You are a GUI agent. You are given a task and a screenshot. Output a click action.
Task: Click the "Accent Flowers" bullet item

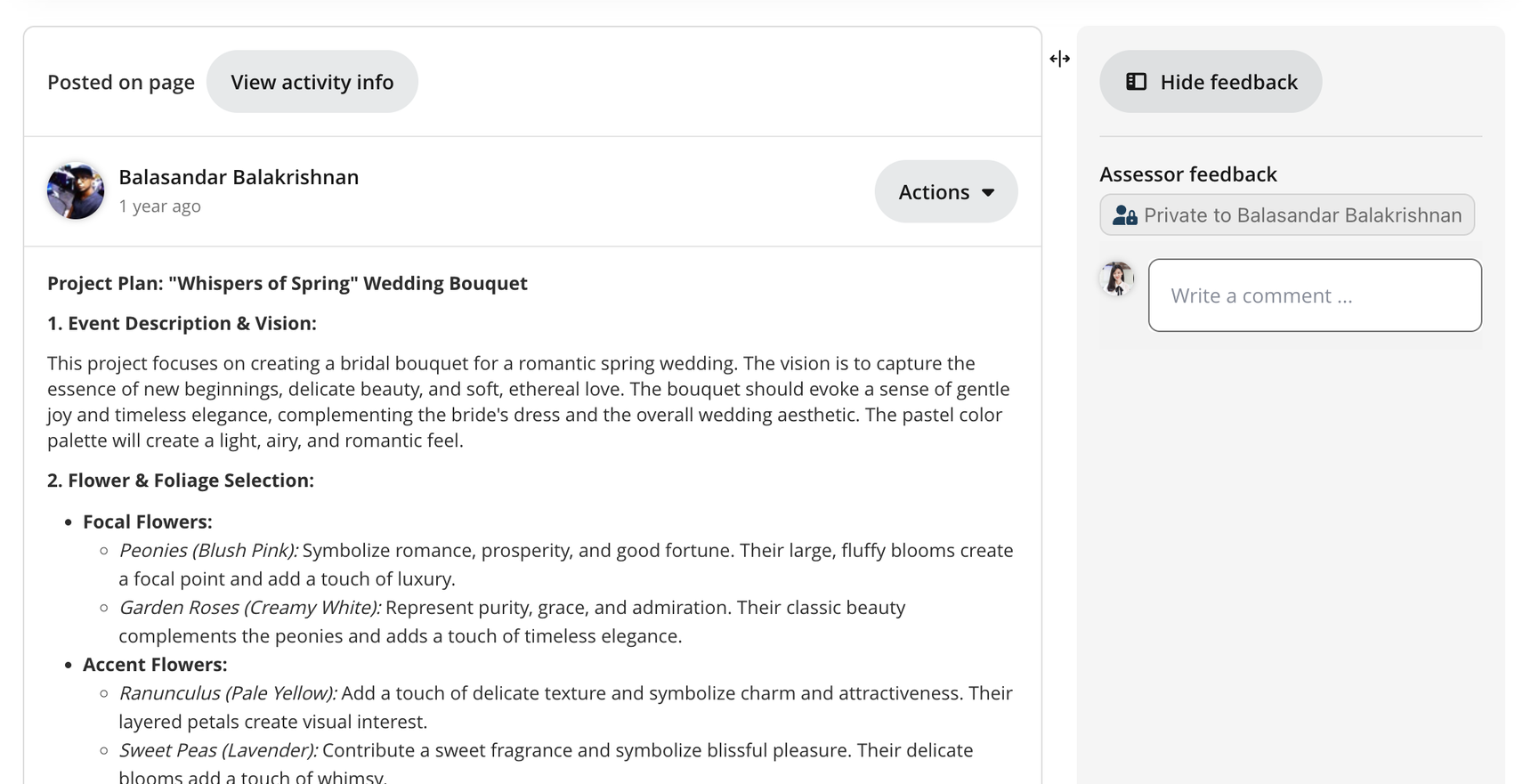pos(155,665)
